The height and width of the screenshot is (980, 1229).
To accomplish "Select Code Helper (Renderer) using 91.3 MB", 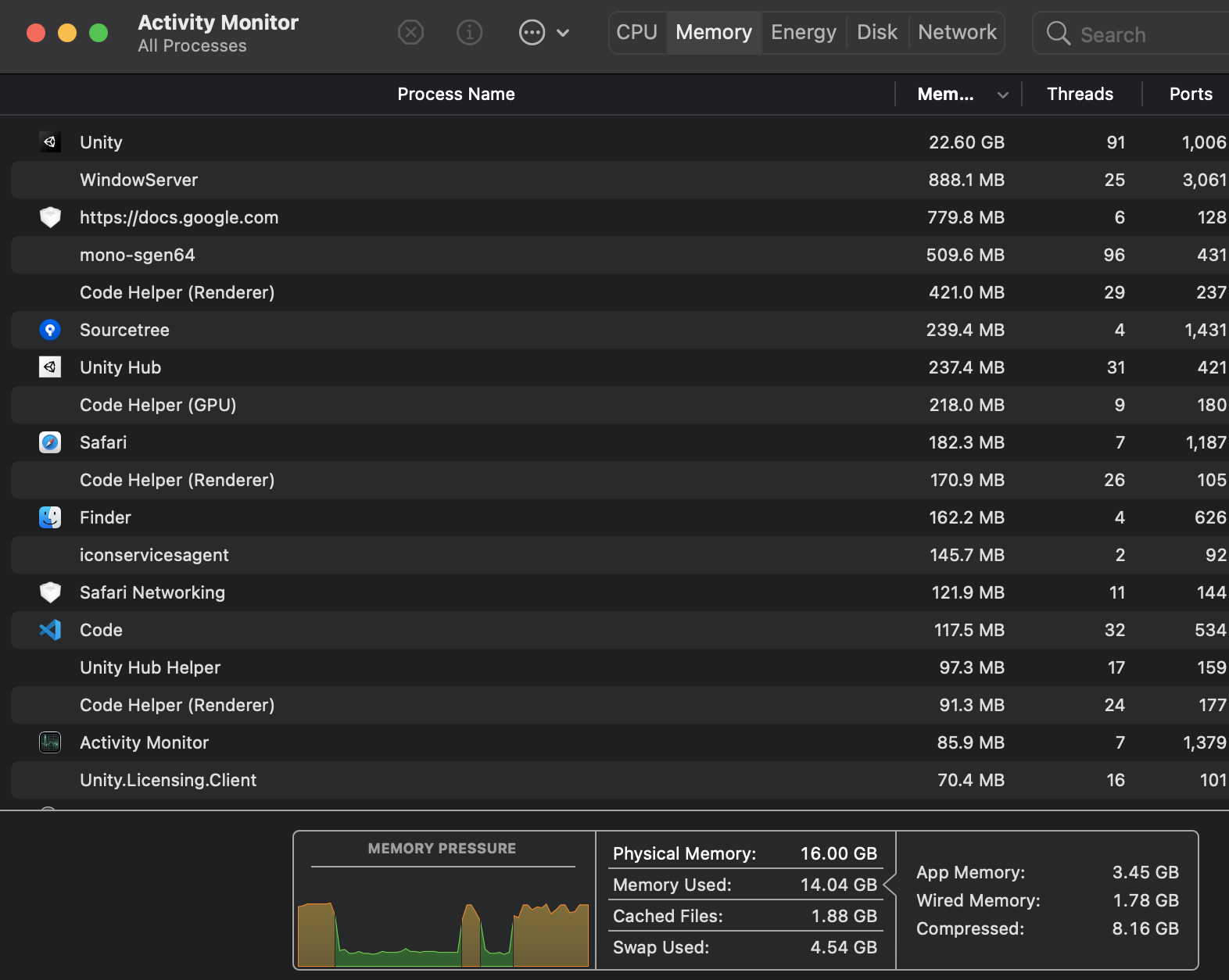I will tap(620, 705).
